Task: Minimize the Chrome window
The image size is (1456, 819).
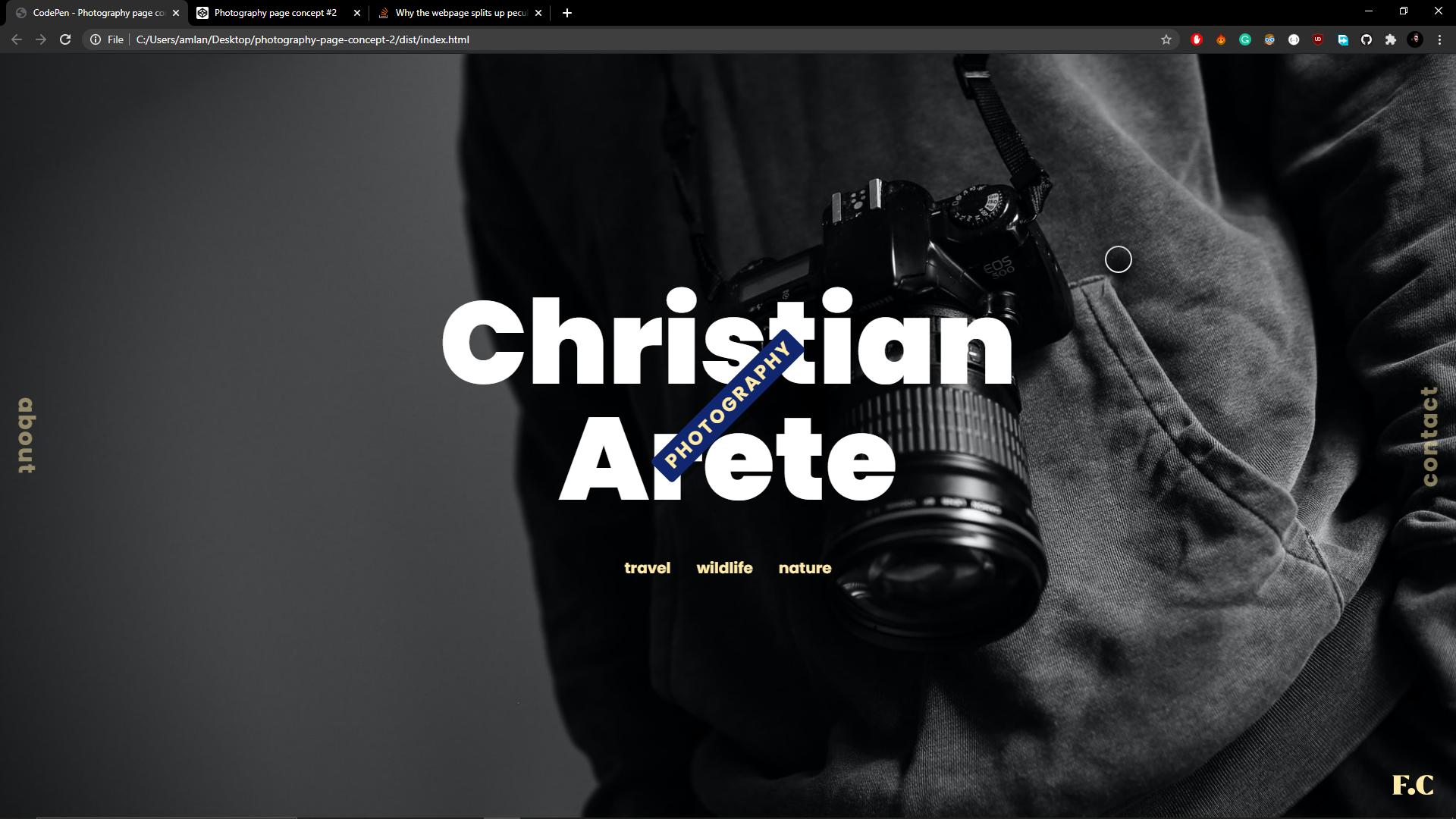Action: click(1369, 11)
